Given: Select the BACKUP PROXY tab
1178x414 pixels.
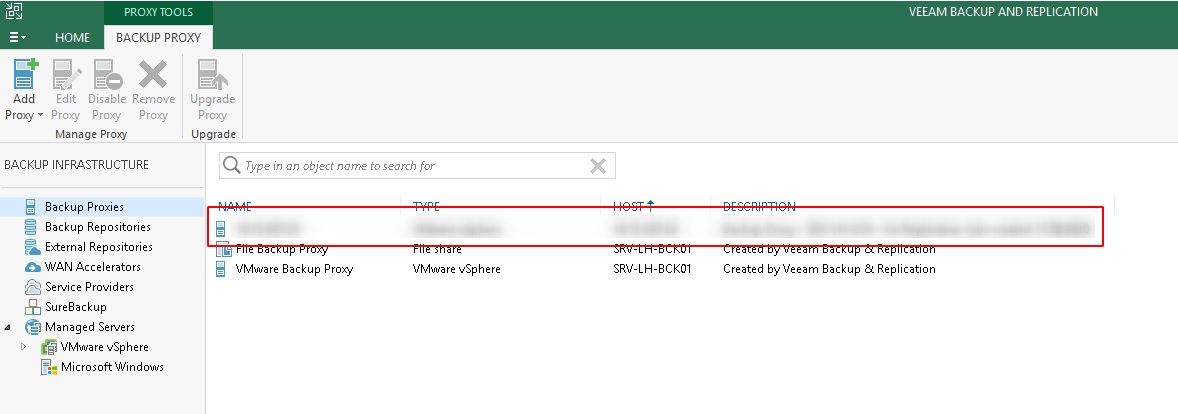Looking at the screenshot, I should (x=159, y=37).
